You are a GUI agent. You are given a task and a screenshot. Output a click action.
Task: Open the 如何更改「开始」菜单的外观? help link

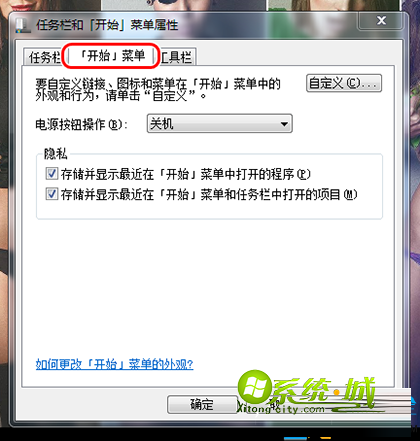click(114, 364)
